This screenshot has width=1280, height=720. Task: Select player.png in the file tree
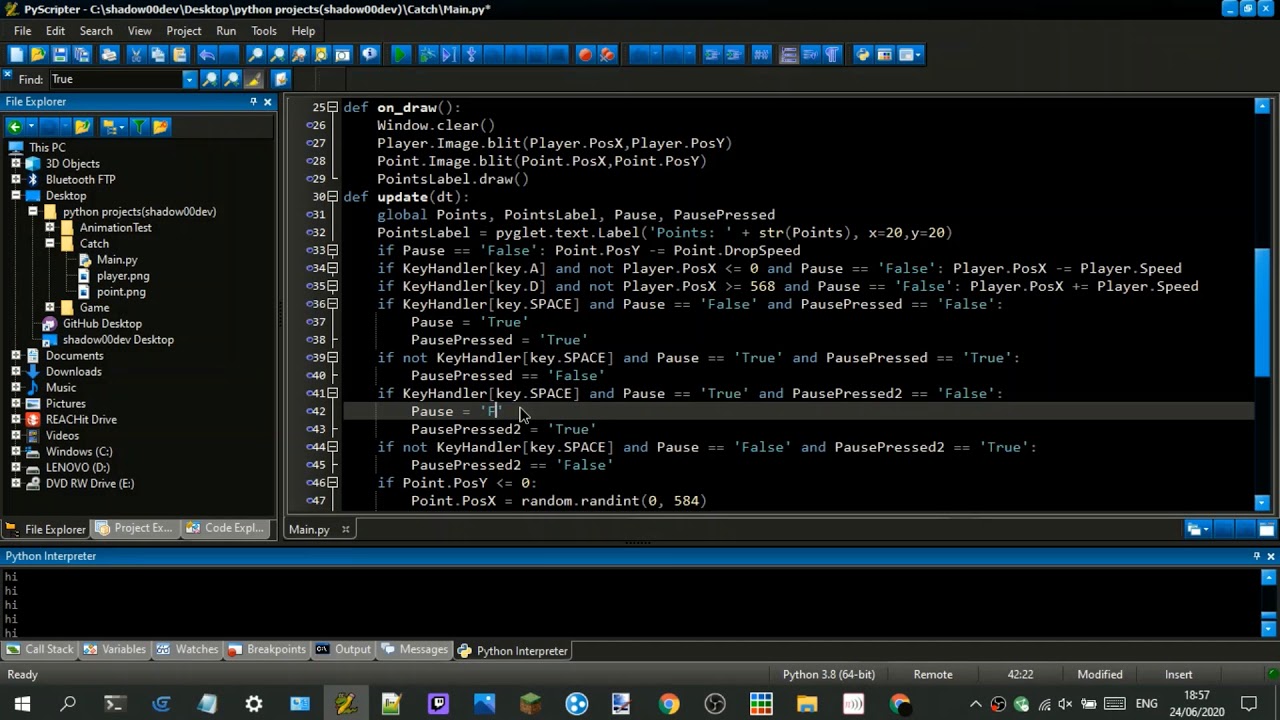point(123,275)
